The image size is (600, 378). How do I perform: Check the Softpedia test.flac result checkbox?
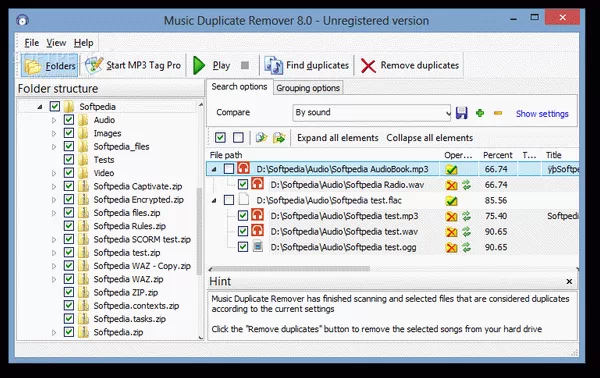click(229, 200)
